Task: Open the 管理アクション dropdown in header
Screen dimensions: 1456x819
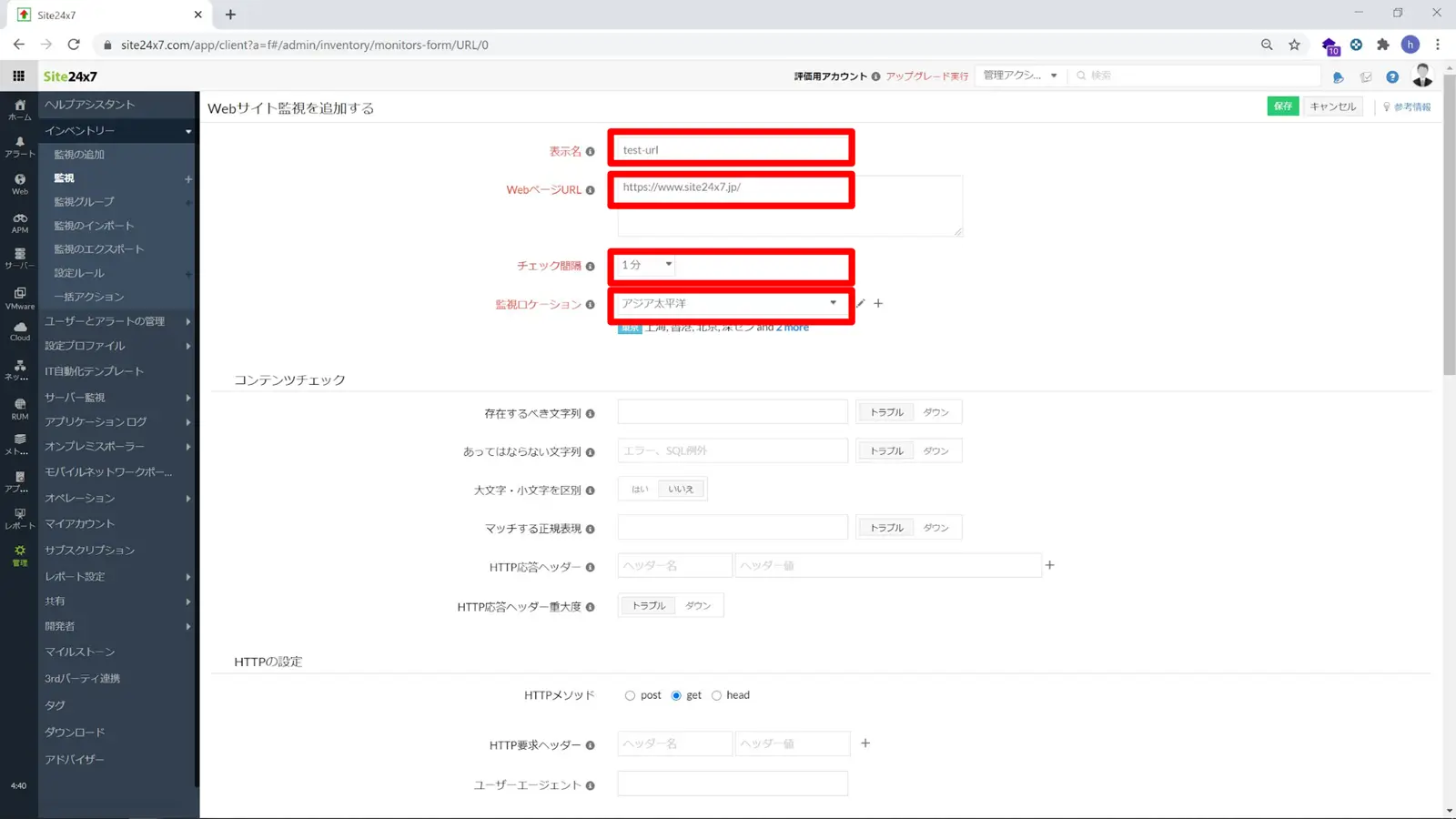Action: click(1020, 76)
